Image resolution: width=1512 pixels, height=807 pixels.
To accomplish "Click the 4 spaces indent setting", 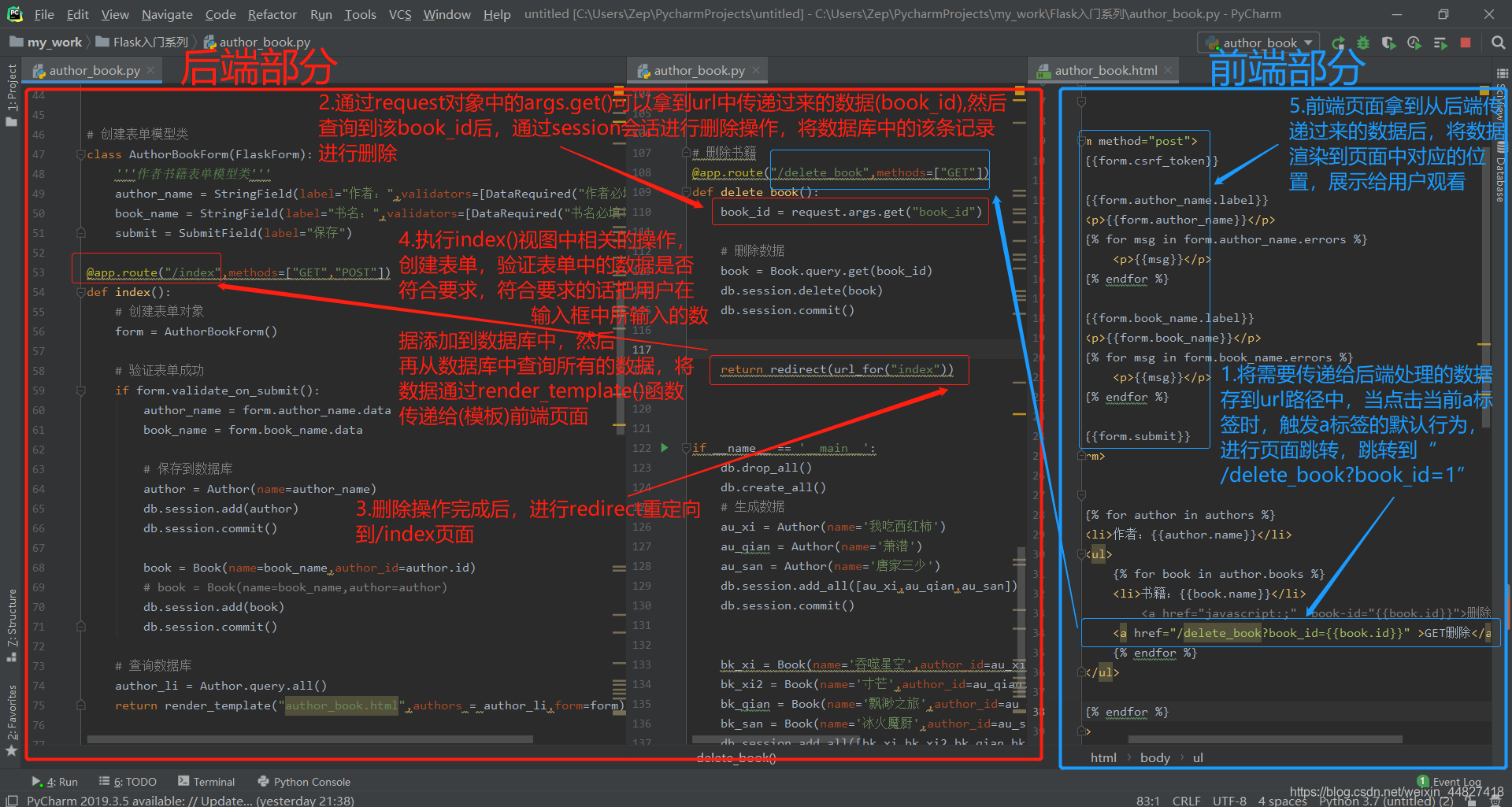I will coord(1282,801).
